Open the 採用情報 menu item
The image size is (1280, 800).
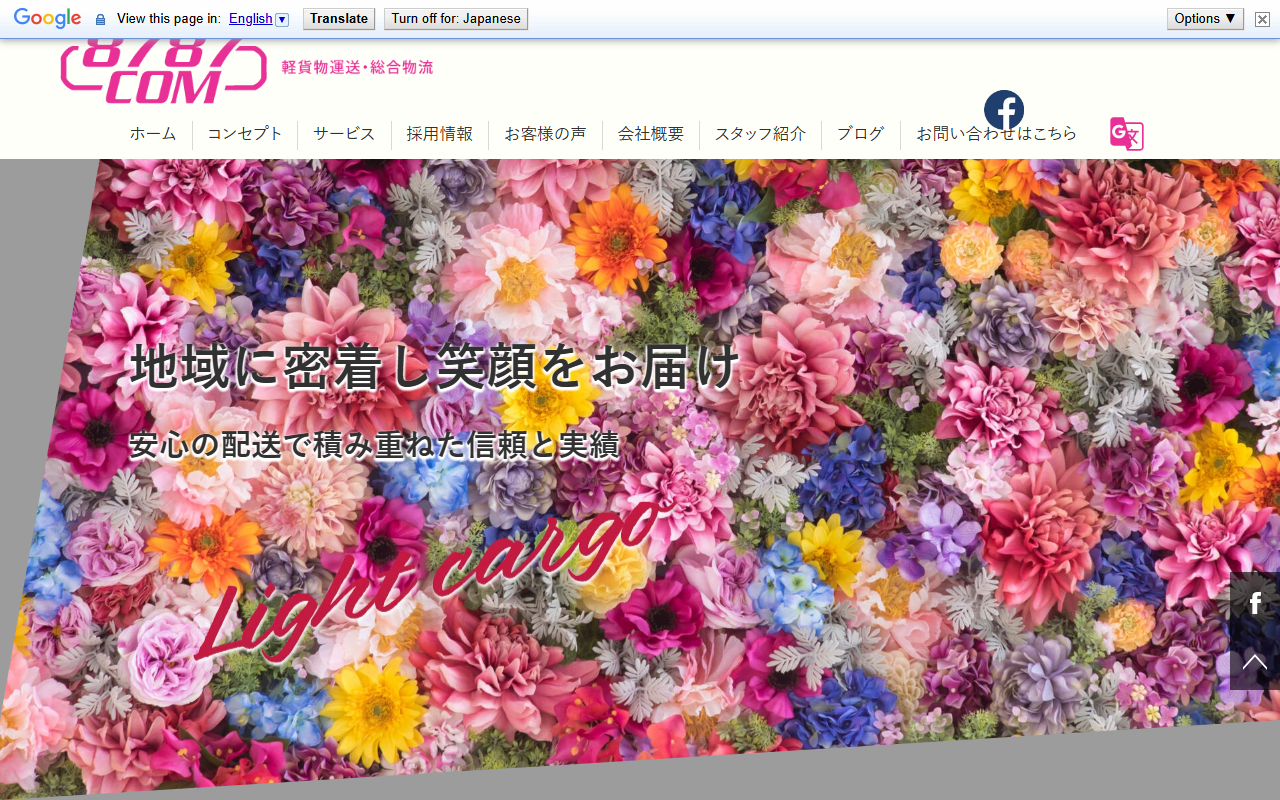[x=439, y=134]
